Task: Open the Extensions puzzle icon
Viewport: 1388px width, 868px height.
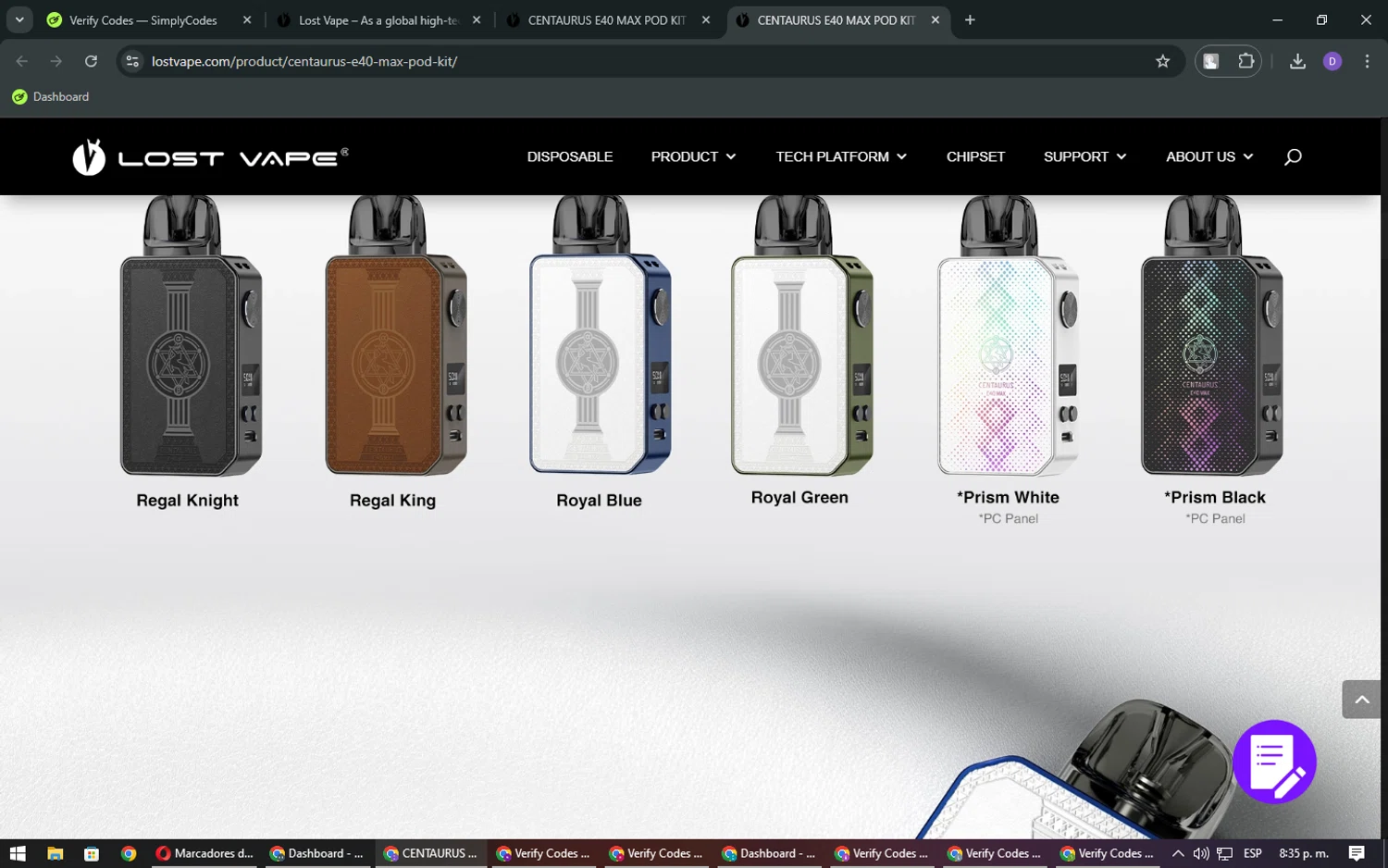Action: click(1245, 61)
